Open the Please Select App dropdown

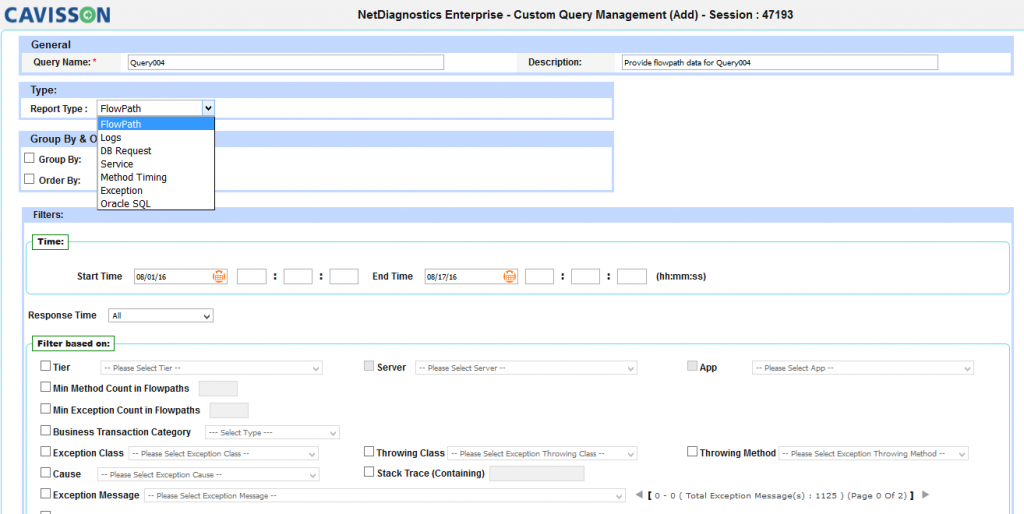tap(863, 368)
